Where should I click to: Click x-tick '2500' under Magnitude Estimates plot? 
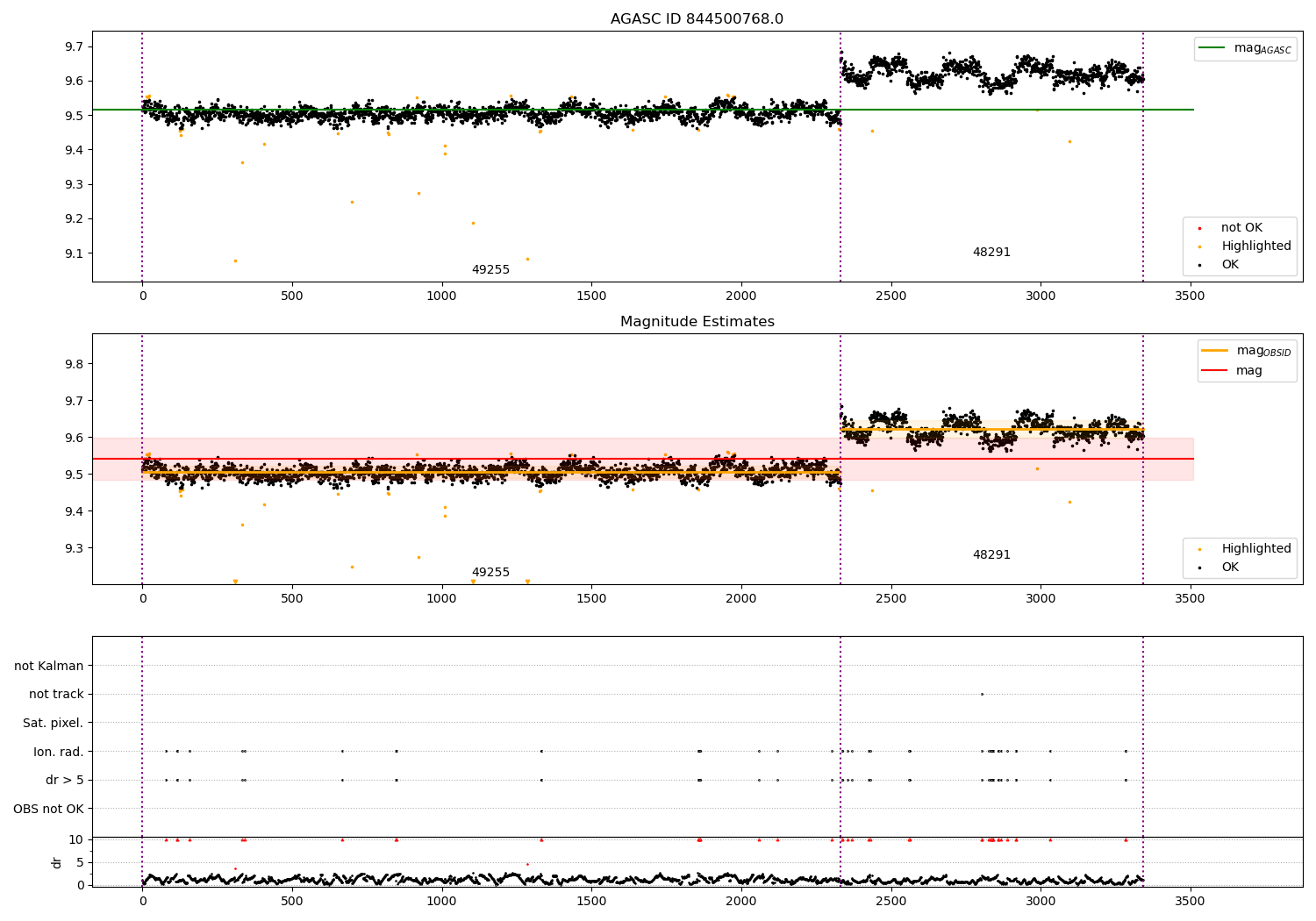pyautogui.click(x=890, y=598)
